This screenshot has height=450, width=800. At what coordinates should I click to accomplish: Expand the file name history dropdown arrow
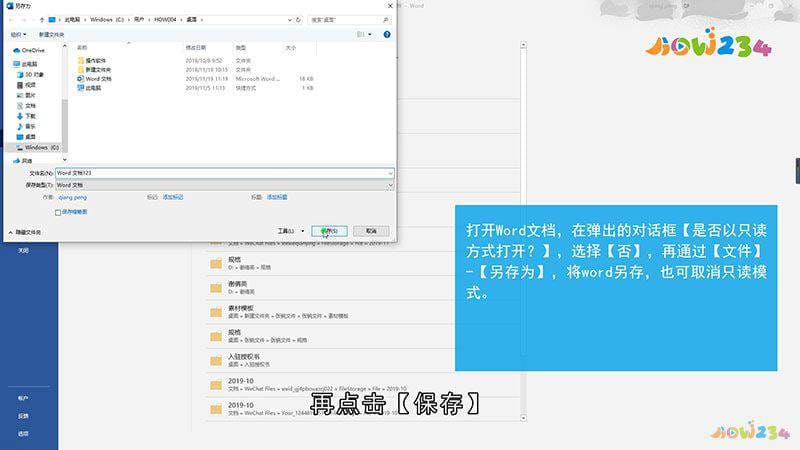click(x=390, y=173)
